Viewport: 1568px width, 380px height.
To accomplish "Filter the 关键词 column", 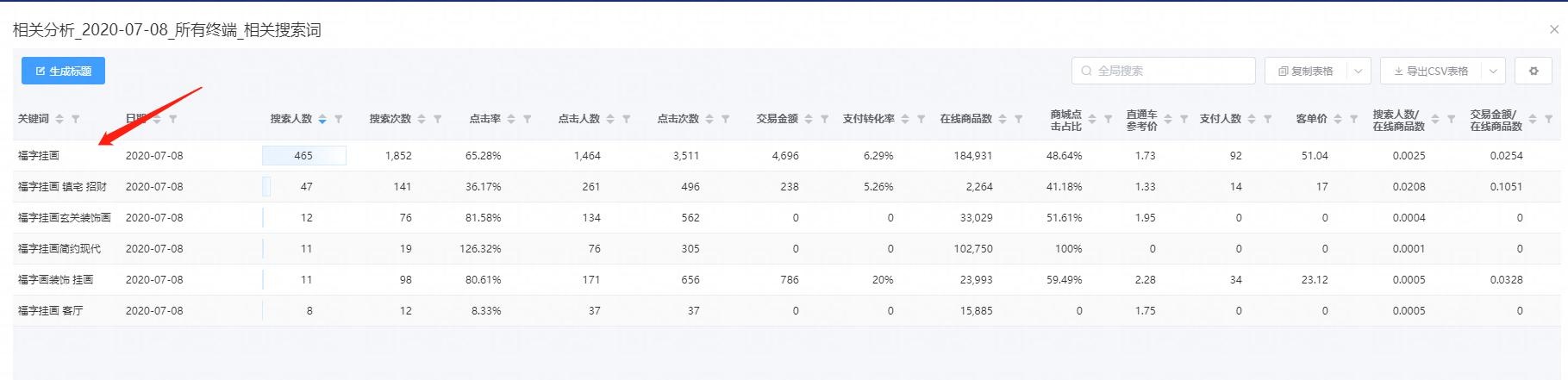I will 75,119.
